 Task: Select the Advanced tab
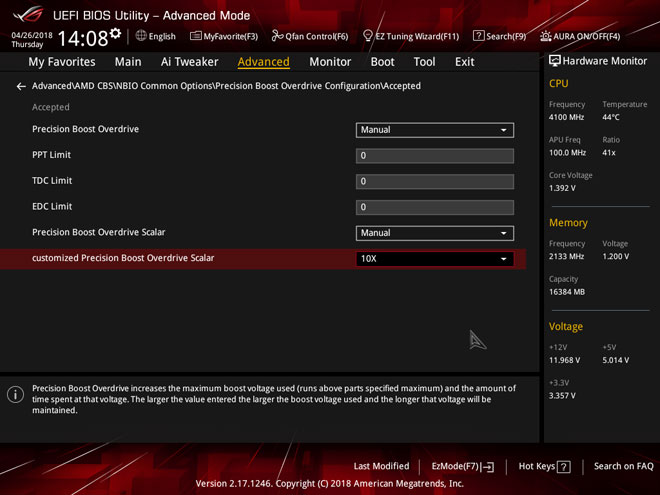263,62
